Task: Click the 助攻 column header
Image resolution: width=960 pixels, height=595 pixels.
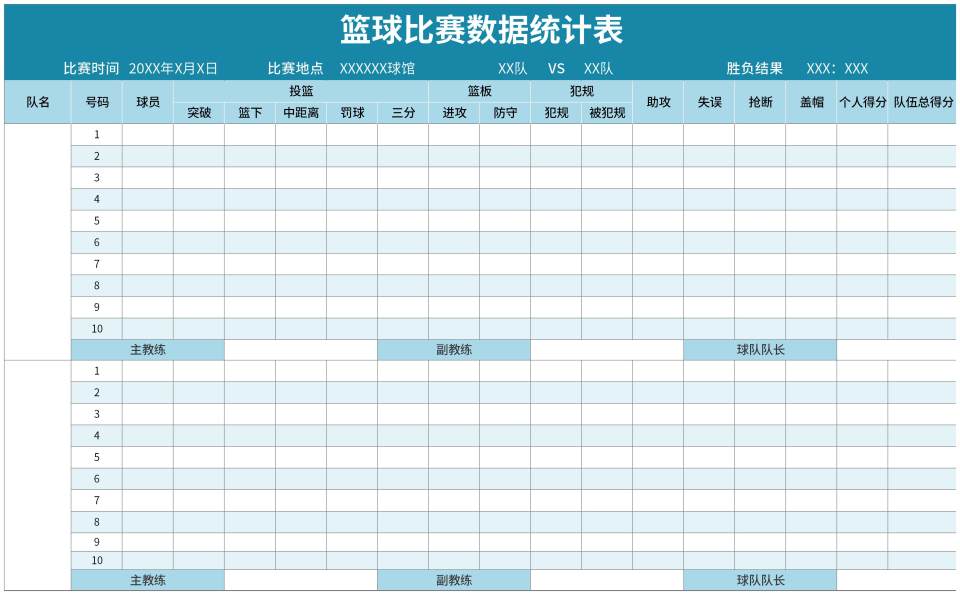Action: (658, 102)
